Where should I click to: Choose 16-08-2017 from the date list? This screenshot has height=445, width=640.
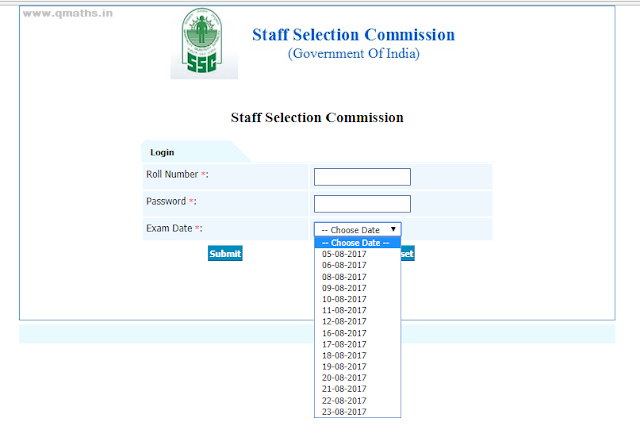[358, 333]
